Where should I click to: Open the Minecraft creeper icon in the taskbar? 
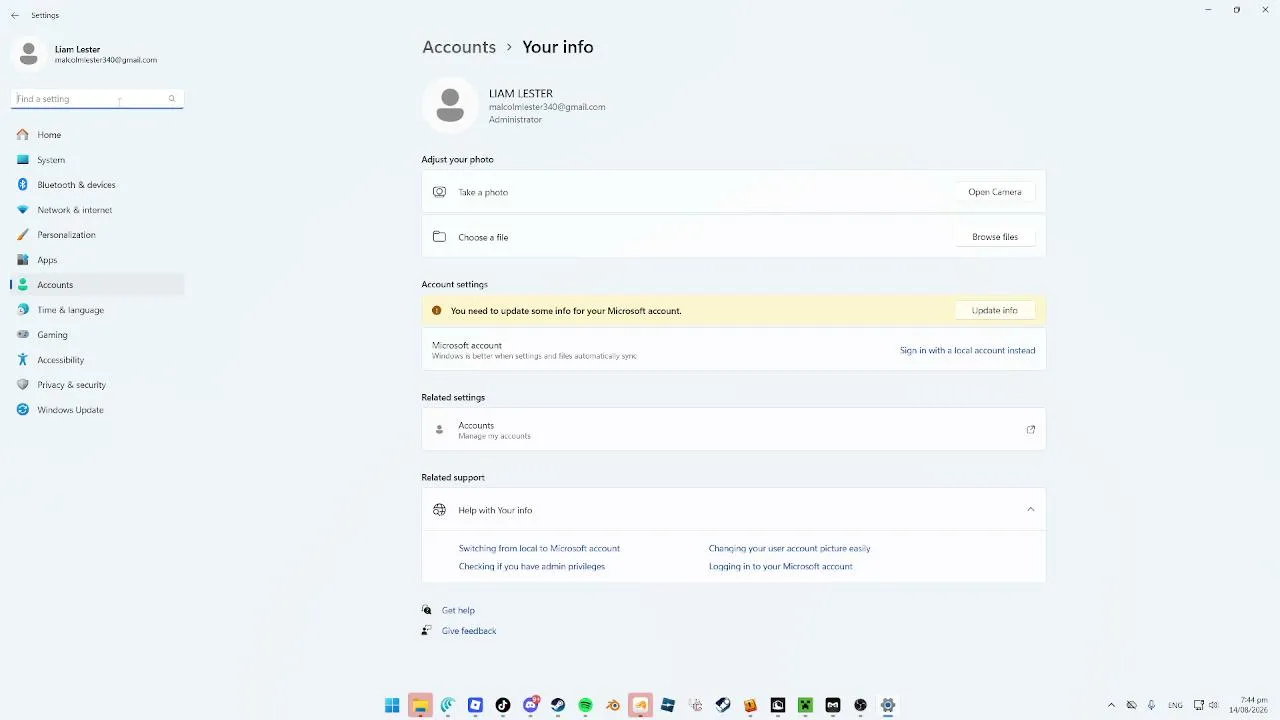pos(805,705)
